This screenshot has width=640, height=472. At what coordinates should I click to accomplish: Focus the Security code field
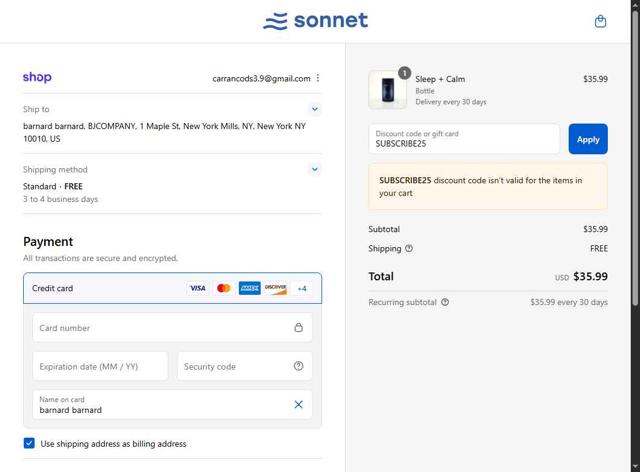pos(244,366)
